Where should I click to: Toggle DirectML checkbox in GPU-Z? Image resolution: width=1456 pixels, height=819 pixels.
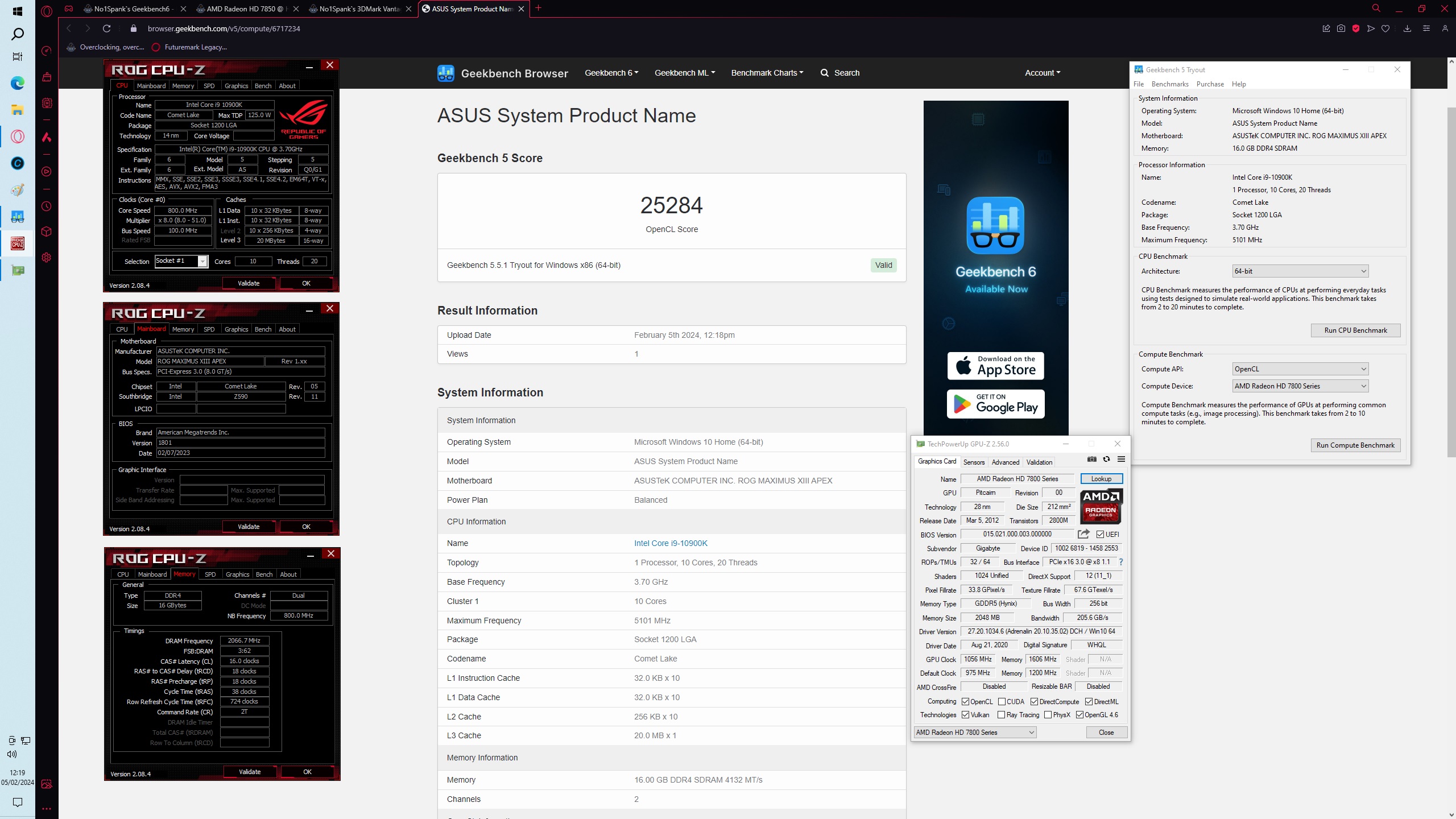click(1089, 702)
